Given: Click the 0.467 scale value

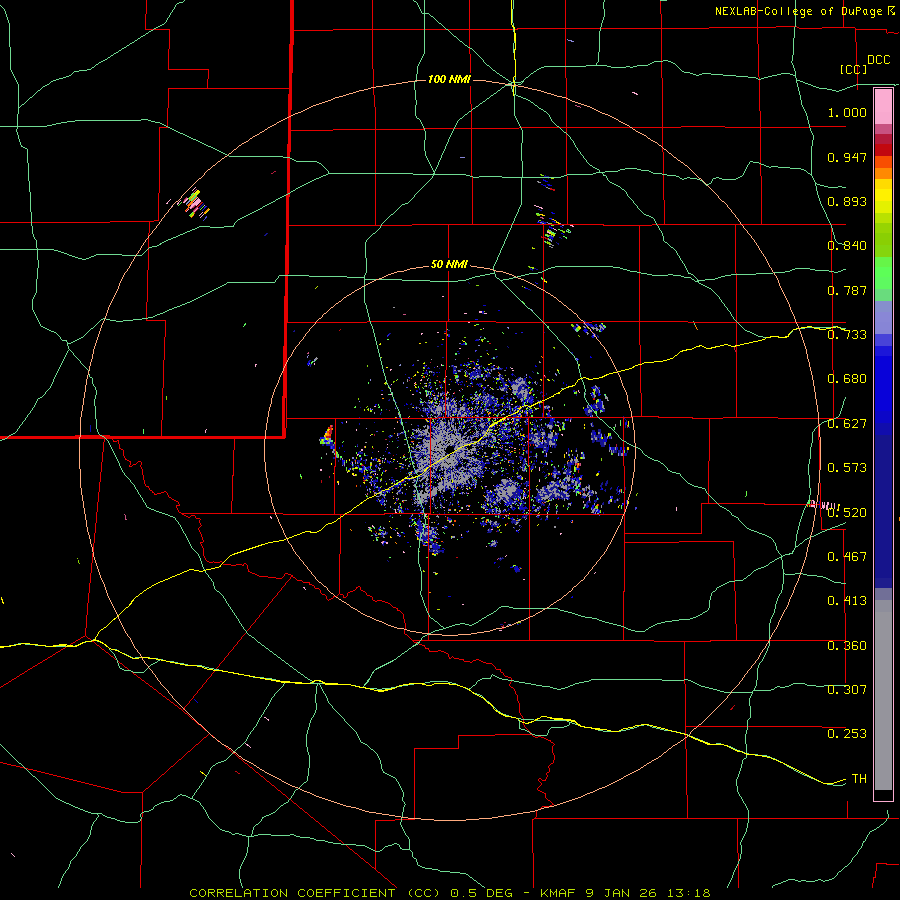Looking at the screenshot, I should (847, 557).
